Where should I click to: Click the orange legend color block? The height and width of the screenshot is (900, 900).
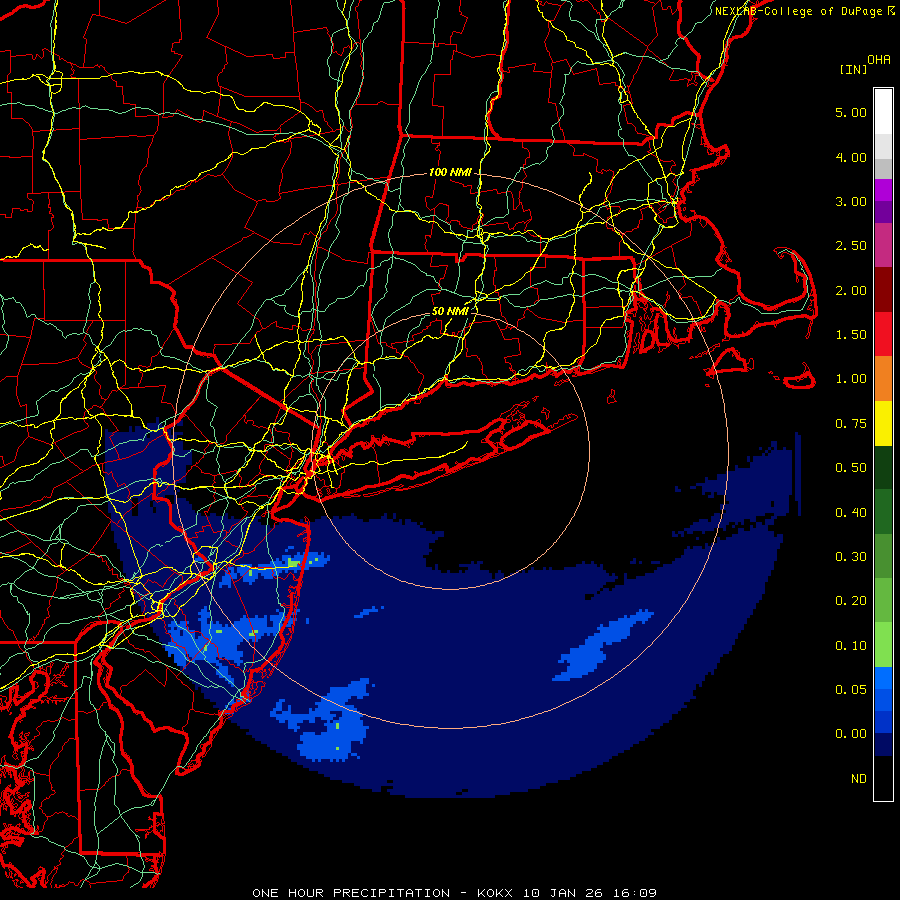(x=883, y=379)
